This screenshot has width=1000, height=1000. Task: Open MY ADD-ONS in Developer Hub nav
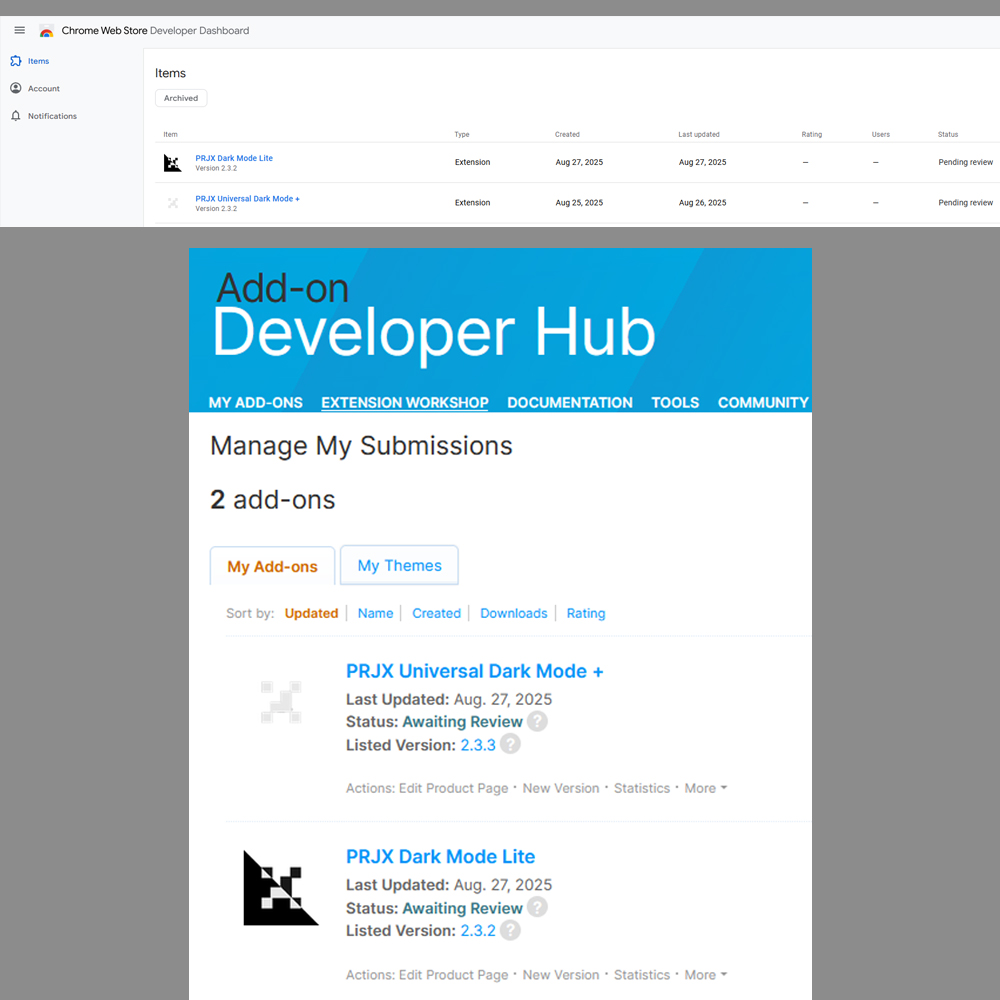click(x=256, y=402)
